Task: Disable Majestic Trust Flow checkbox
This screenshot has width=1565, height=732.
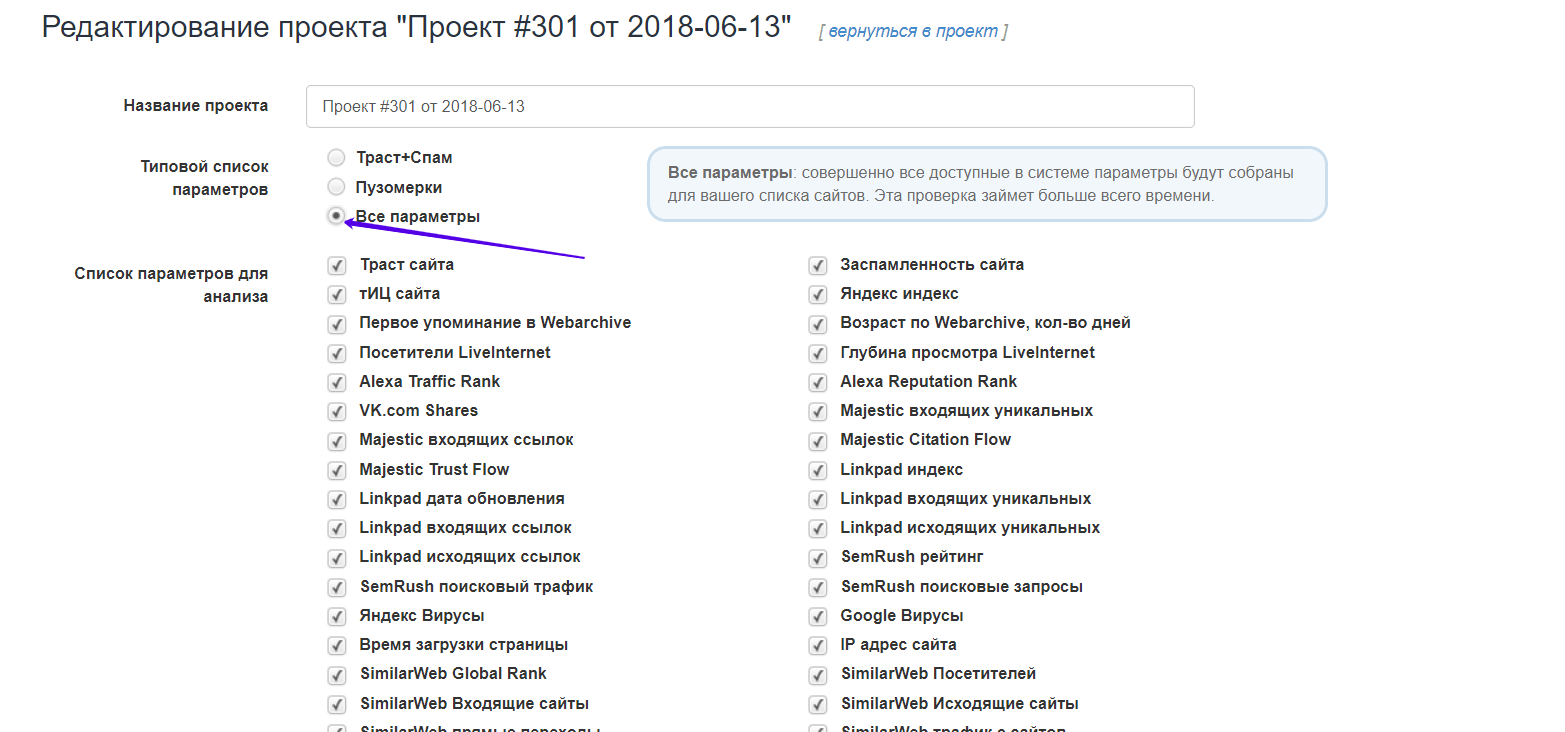Action: [337, 470]
